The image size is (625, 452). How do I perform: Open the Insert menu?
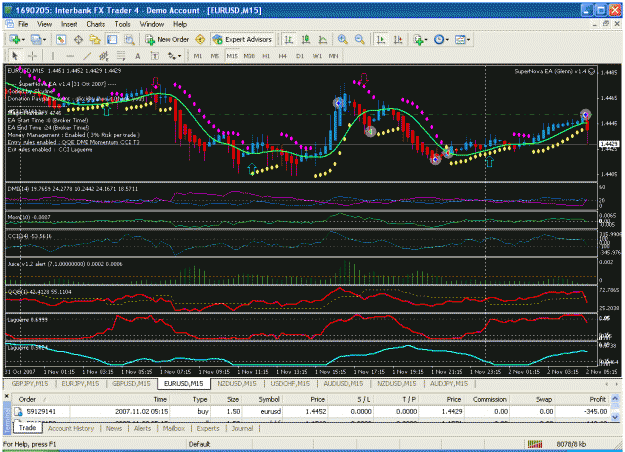click(69, 24)
